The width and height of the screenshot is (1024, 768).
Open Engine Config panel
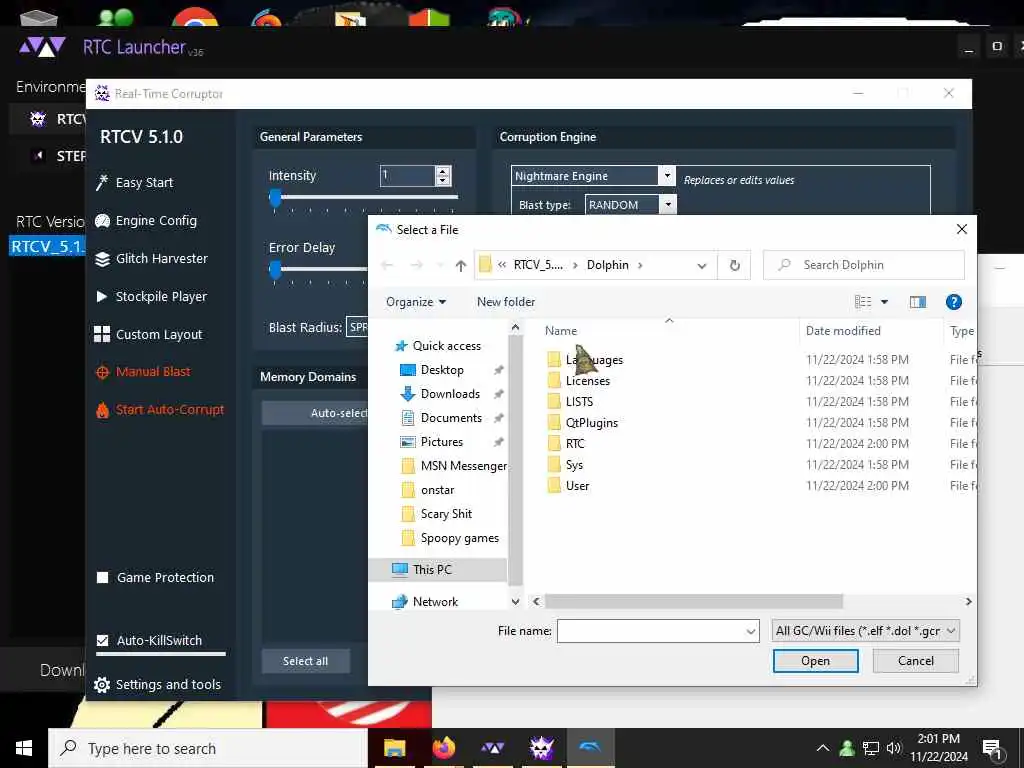click(156, 221)
